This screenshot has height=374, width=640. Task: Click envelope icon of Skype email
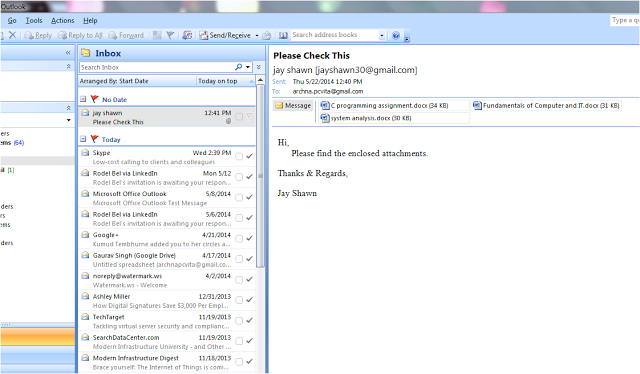point(85,153)
